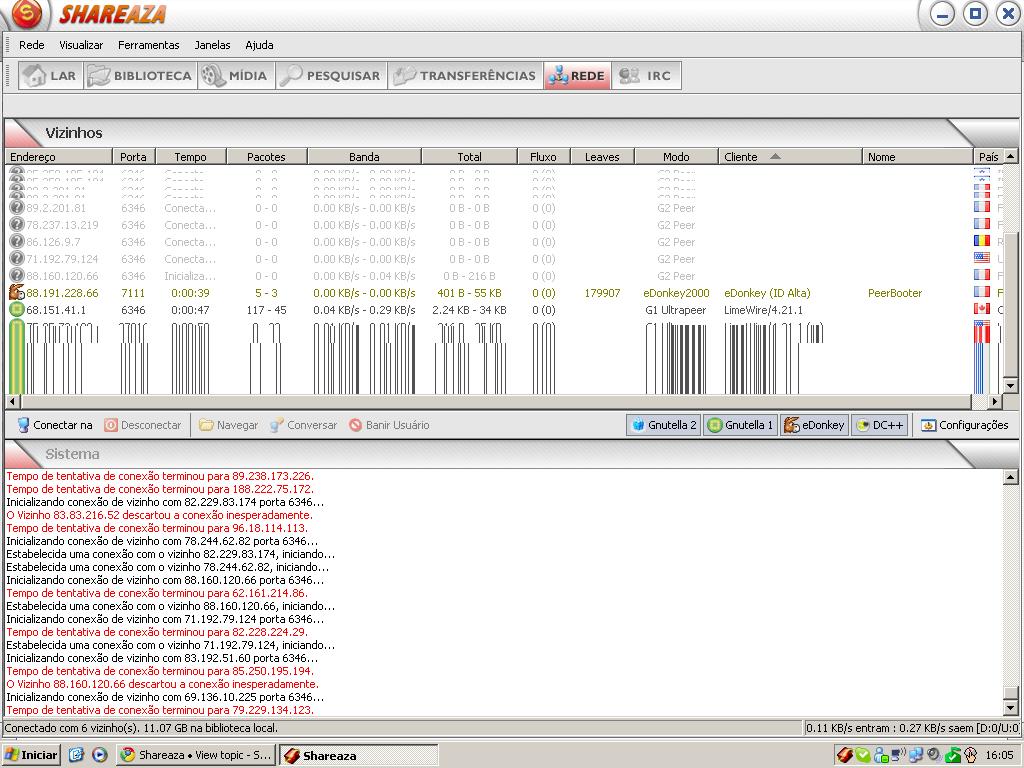Open the Biblioteca library tab
1024x768 pixels.
(x=140, y=76)
